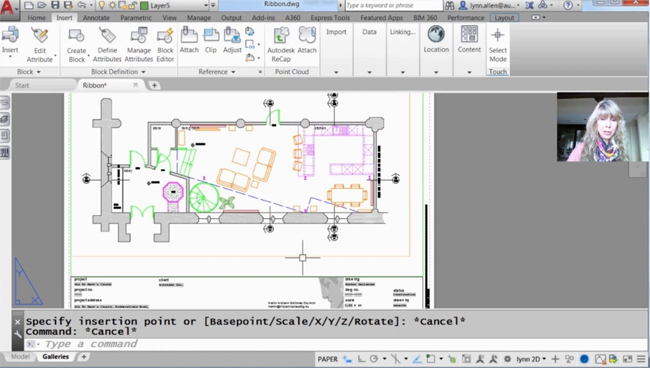Add a new layout with plus button
The image size is (650, 368).
tap(84, 357)
